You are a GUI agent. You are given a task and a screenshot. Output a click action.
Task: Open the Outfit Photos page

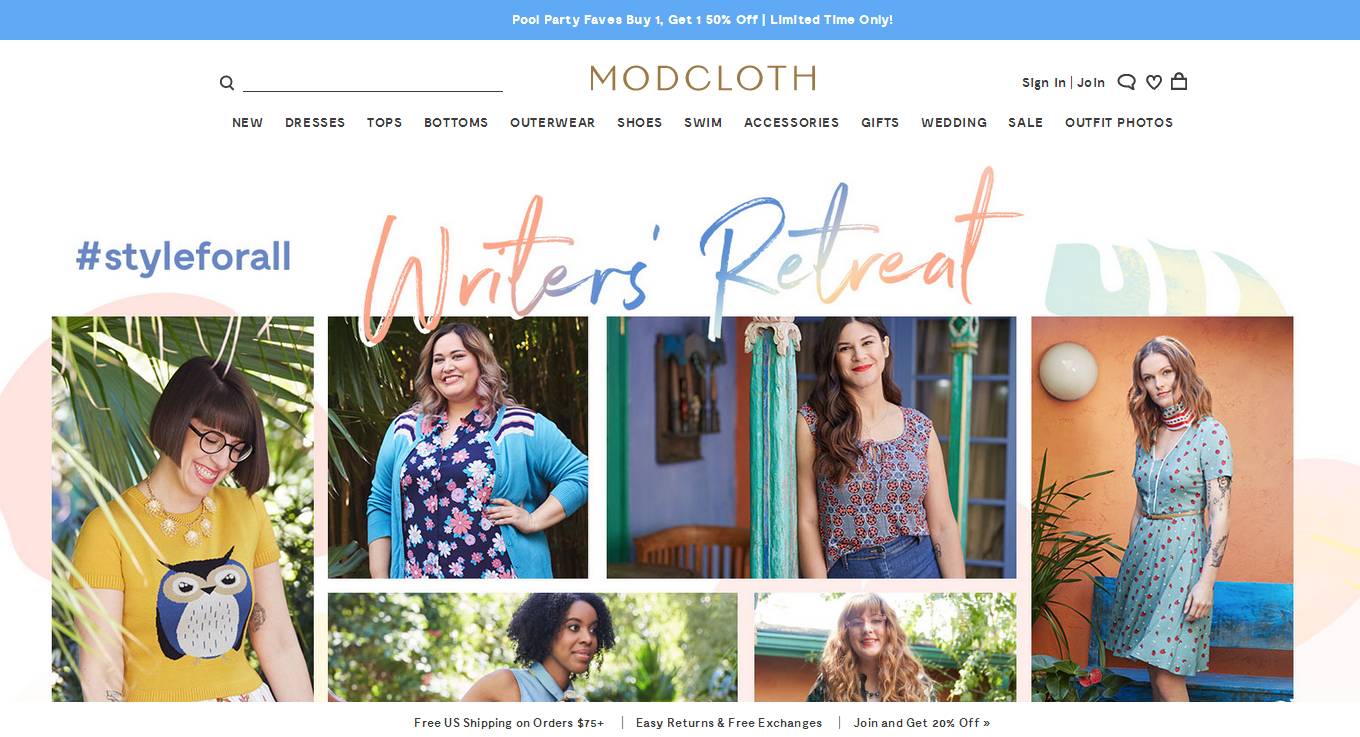[x=1119, y=122]
